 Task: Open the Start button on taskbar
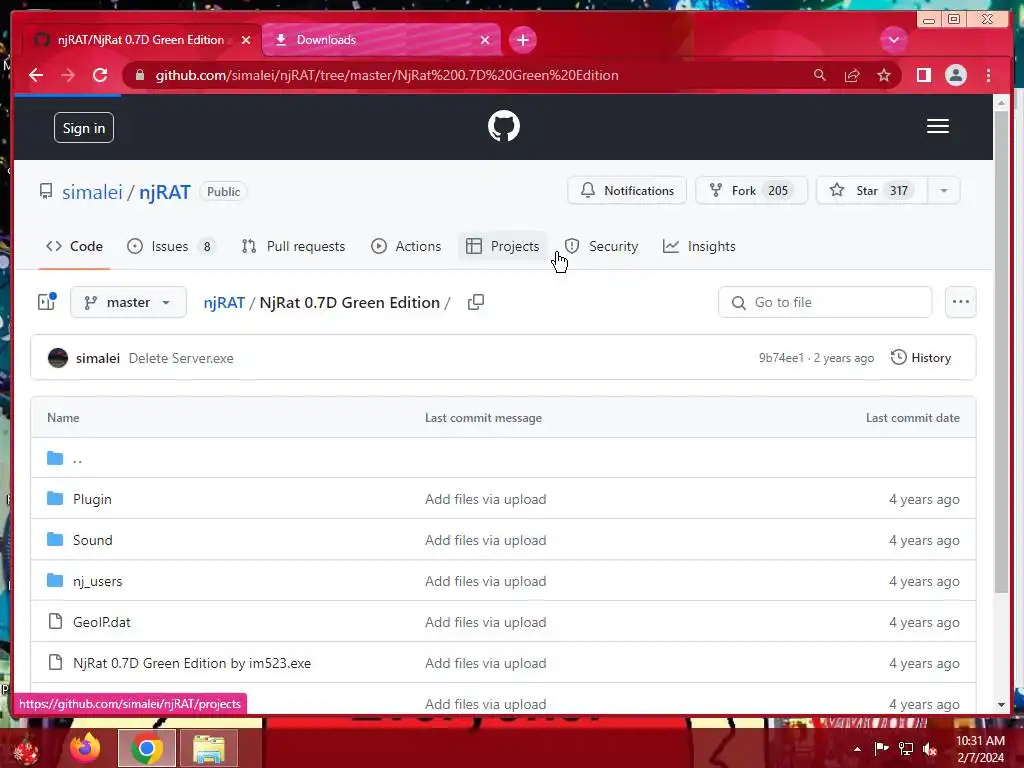click(x=25, y=750)
